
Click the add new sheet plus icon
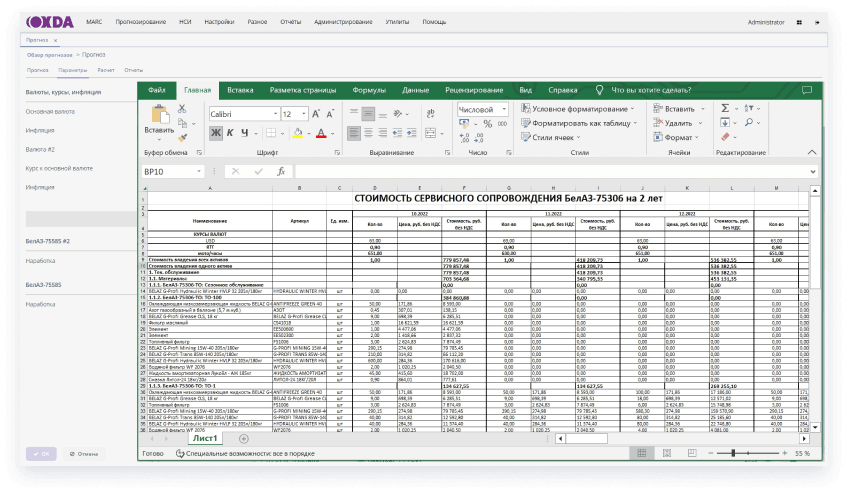(x=244, y=439)
